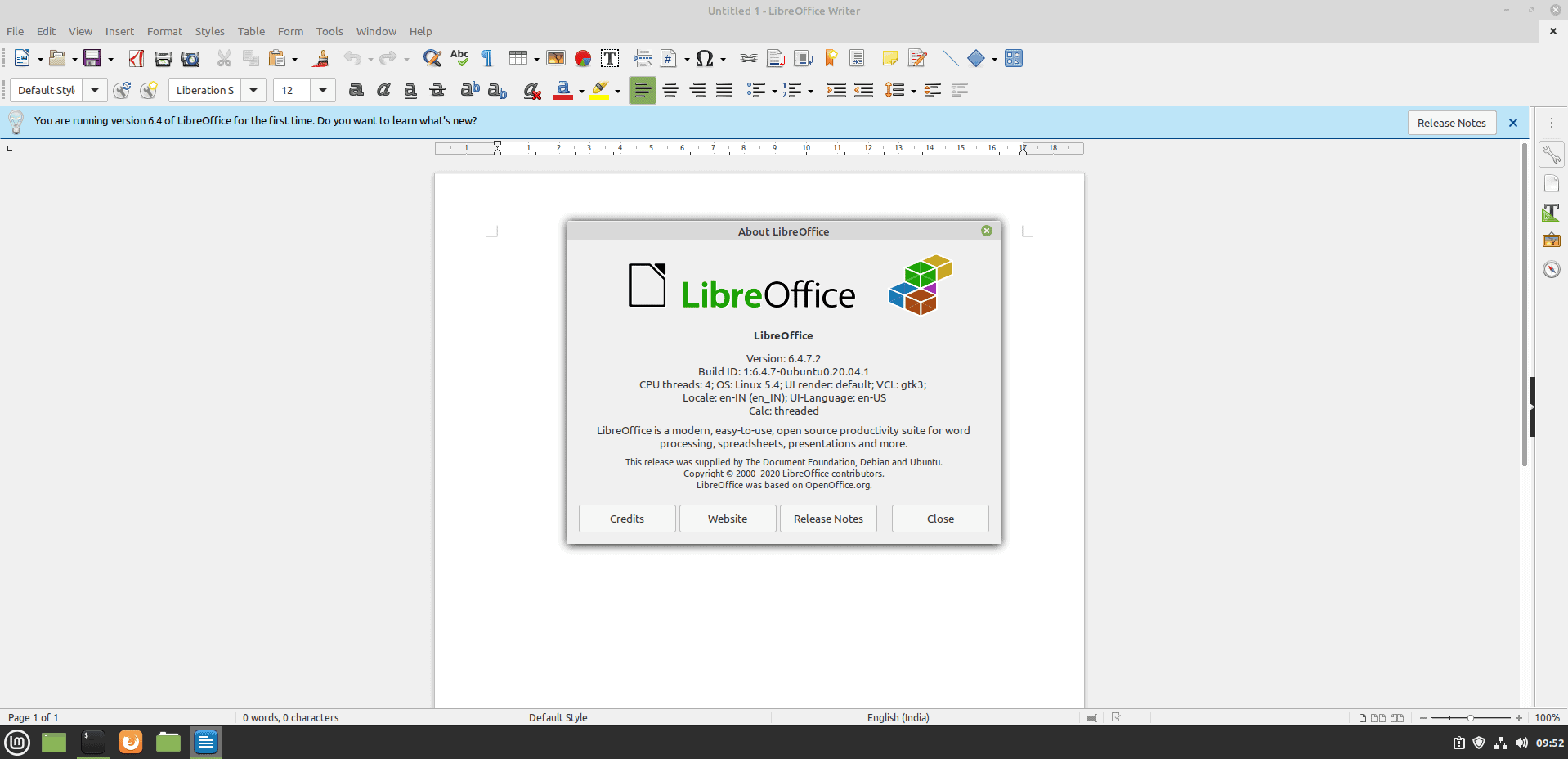Apply the red font color swatch
Screen dimensions: 1568x759
pos(563,90)
